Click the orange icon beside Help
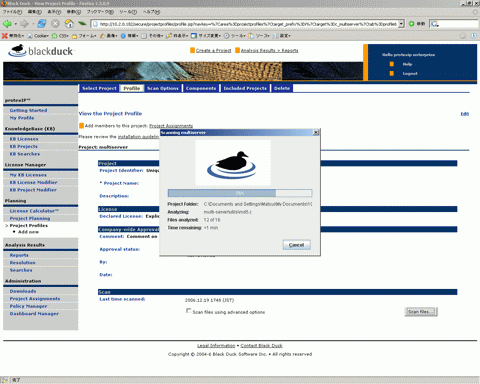 392,64
